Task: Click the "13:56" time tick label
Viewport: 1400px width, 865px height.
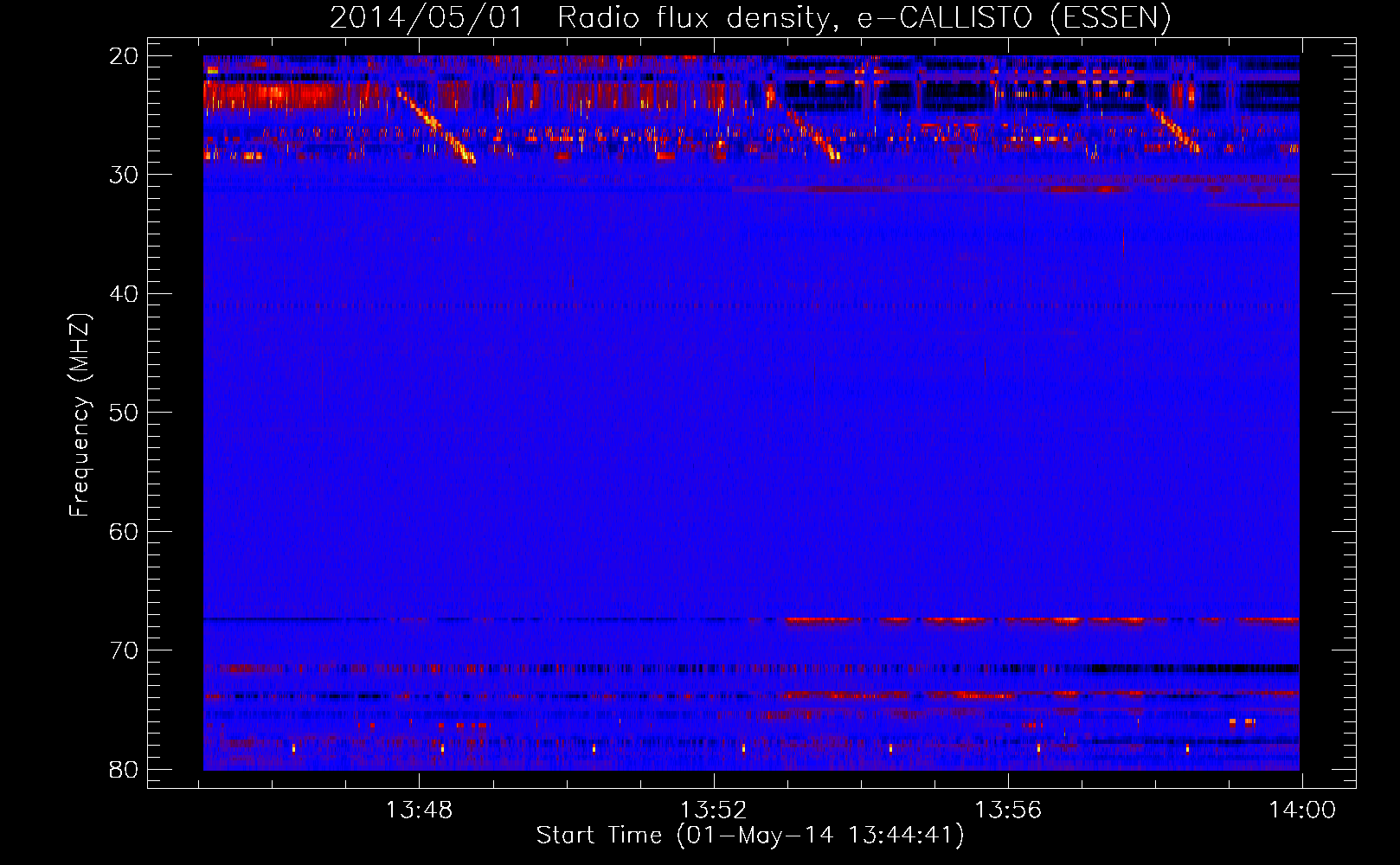Action: tap(1008, 811)
